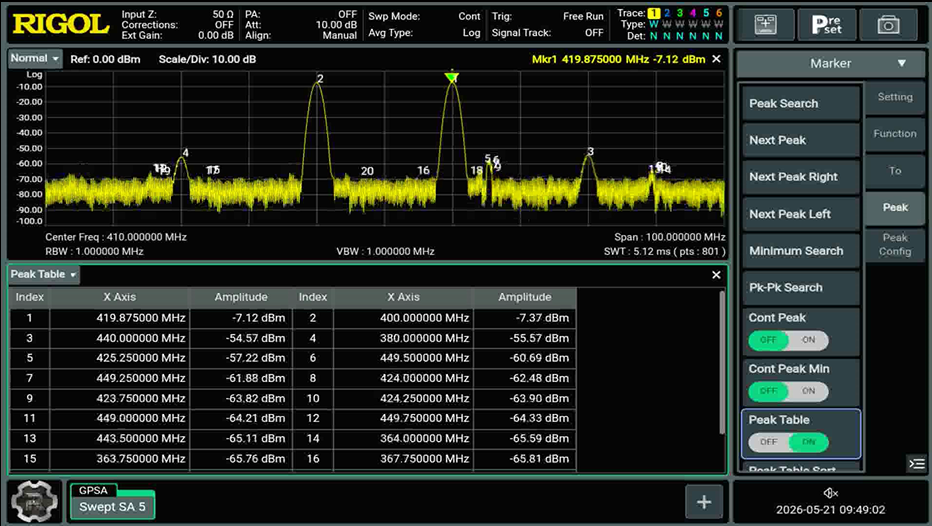Click peak marker 2 label on trace

[320, 78]
